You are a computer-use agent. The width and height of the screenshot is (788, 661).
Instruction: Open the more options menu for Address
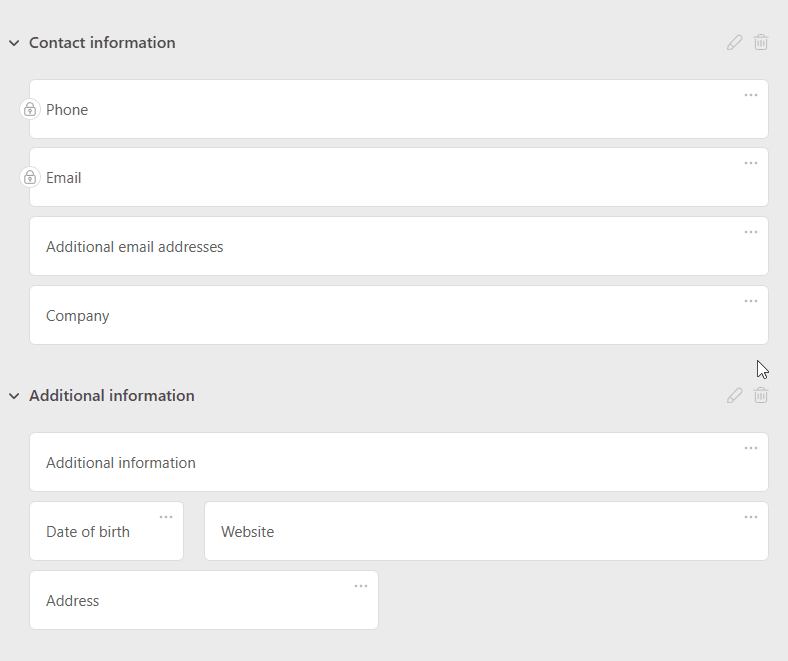pyautogui.click(x=361, y=586)
